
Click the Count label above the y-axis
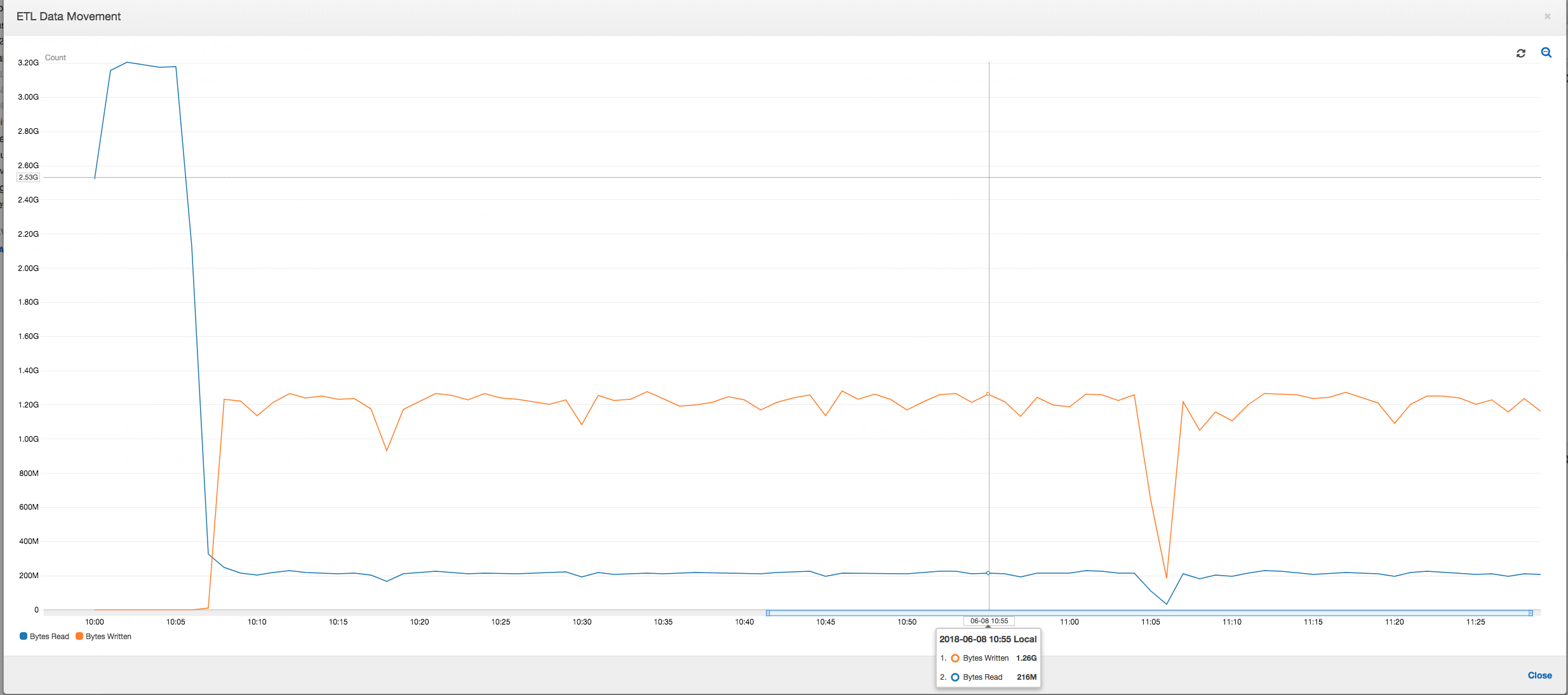tap(55, 57)
